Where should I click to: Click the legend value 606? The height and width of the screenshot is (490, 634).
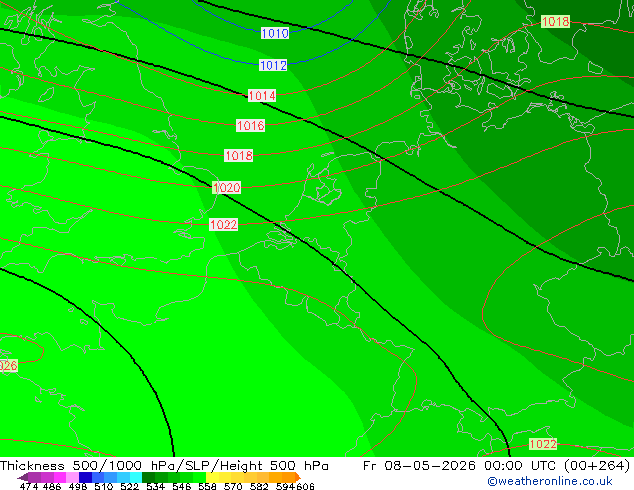coord(305,486)
